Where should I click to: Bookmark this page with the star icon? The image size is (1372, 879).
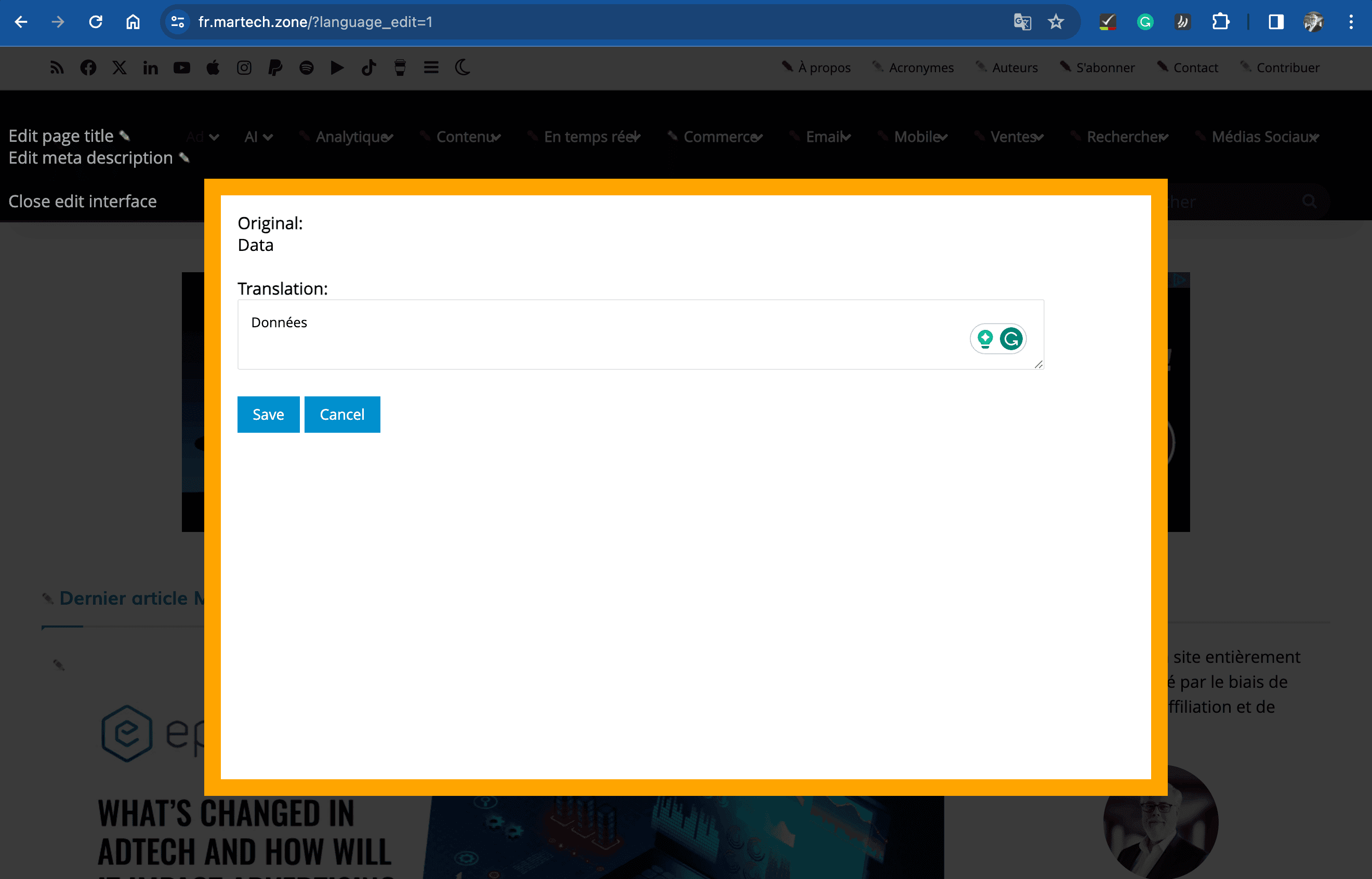(x=1056, y=22)
